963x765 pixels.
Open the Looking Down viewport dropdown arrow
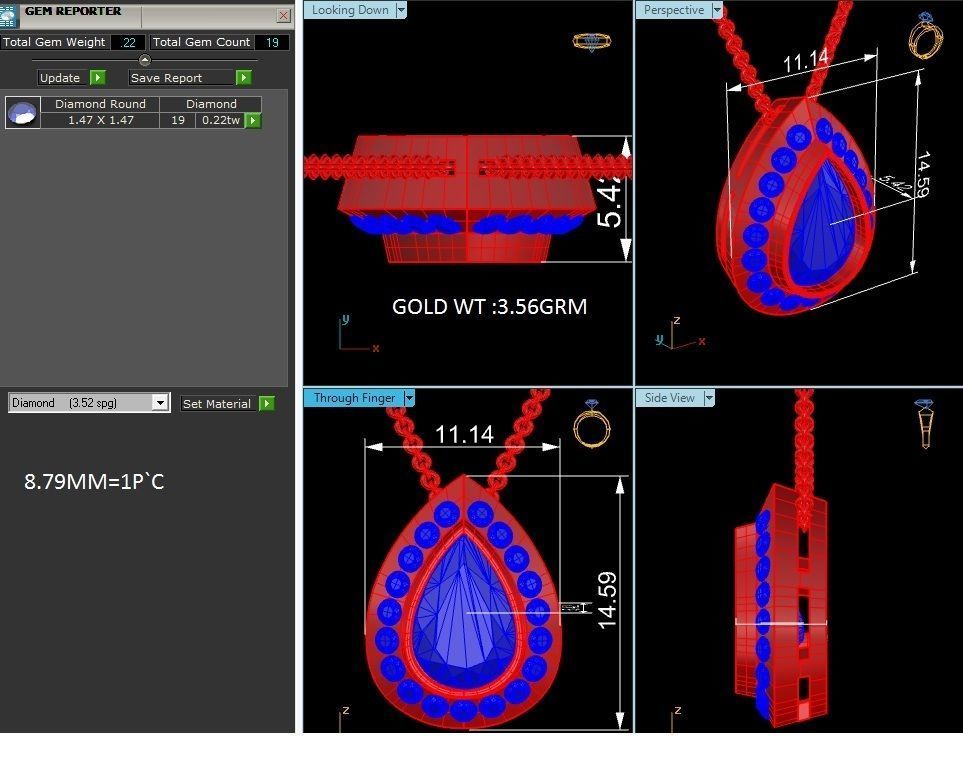(x=401, y=10)
